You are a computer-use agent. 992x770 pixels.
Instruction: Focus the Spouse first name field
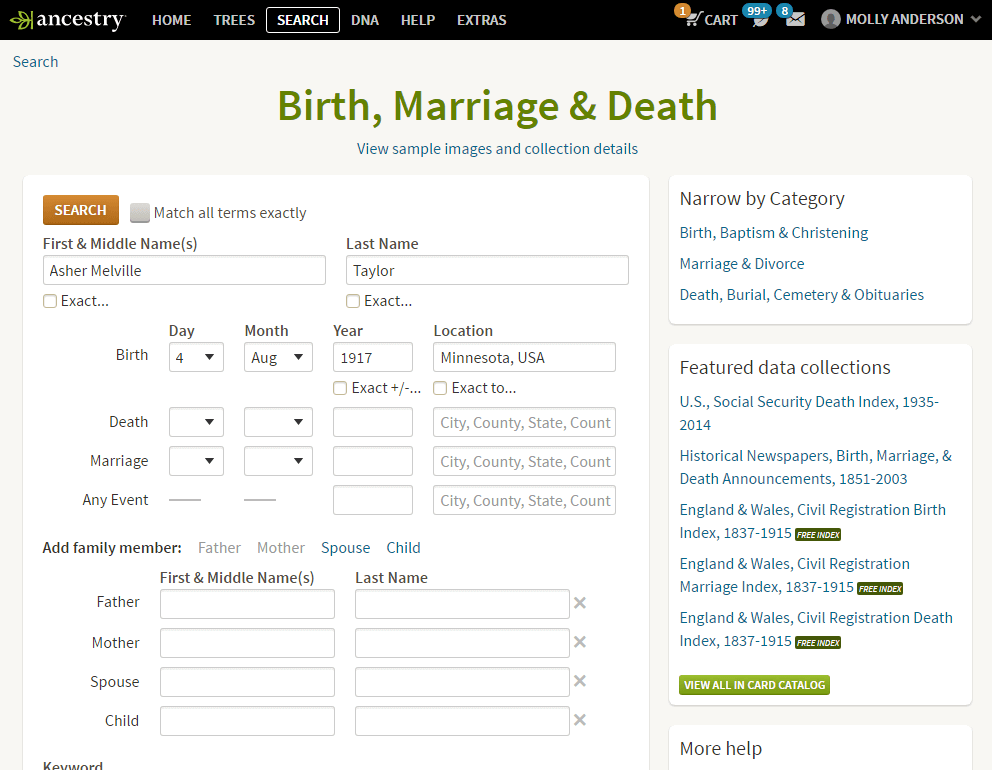point(247,682)
